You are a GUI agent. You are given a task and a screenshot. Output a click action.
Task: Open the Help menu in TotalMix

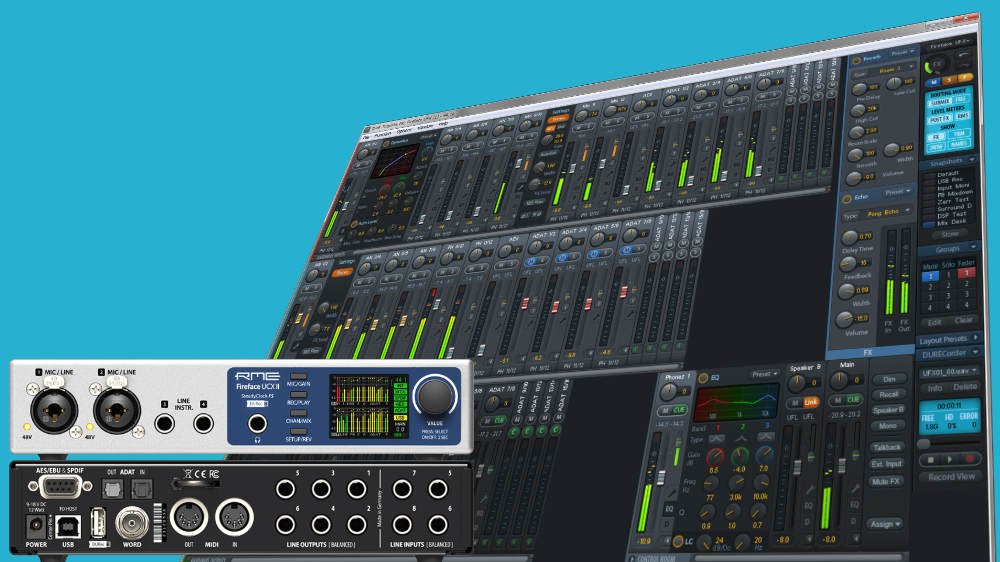point(443,124)
